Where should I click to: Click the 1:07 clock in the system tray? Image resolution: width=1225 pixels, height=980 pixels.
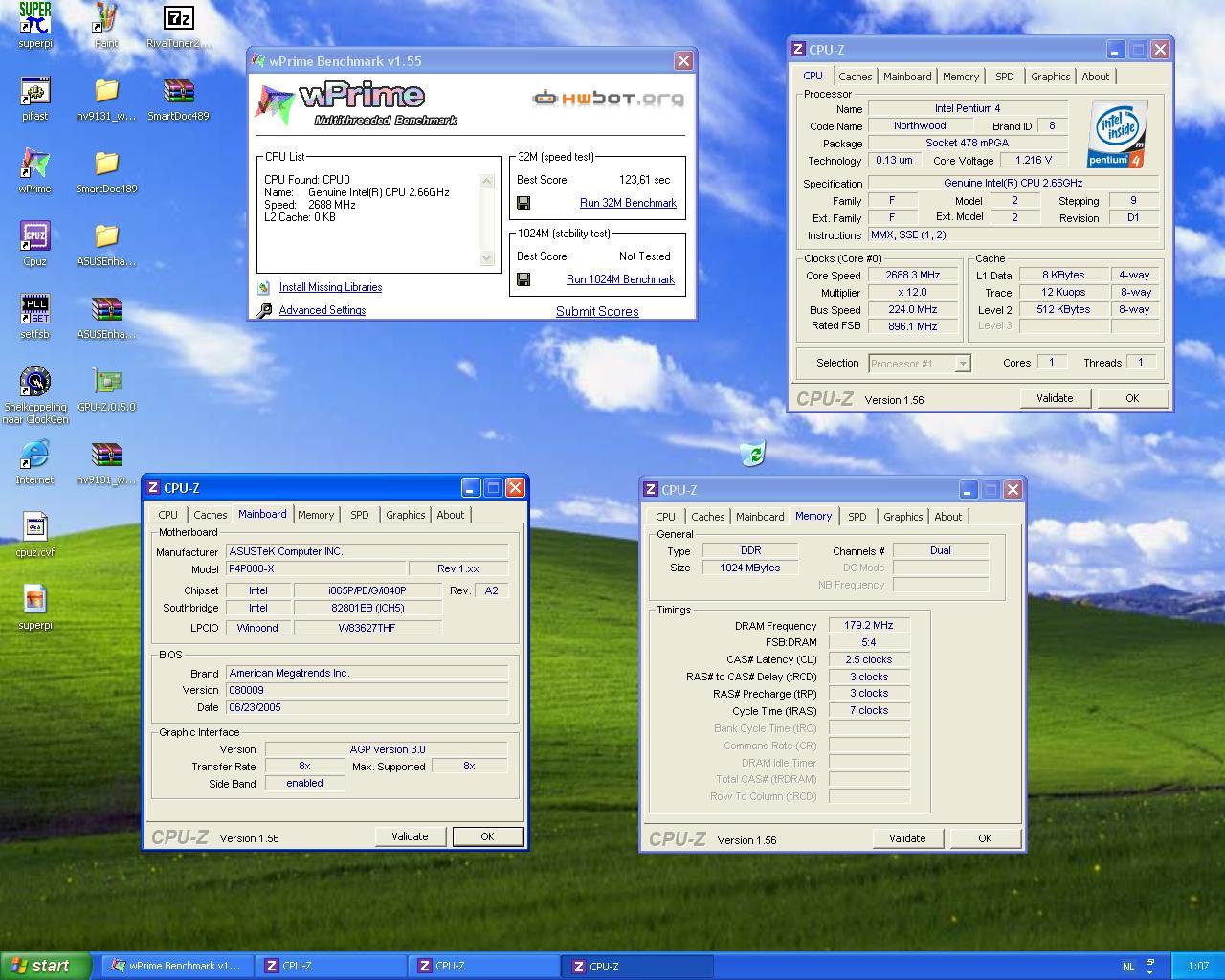pos(1198,967)
